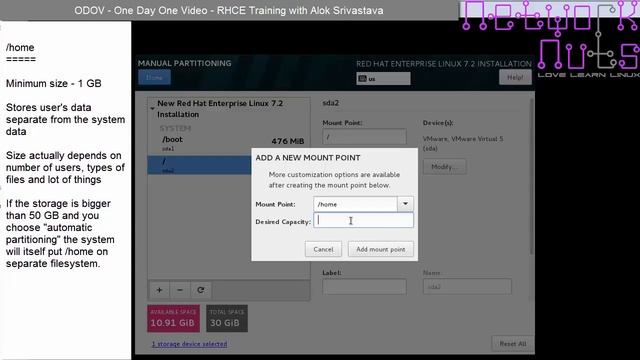Focus the Desired Capacity input field

pos(363,220)
